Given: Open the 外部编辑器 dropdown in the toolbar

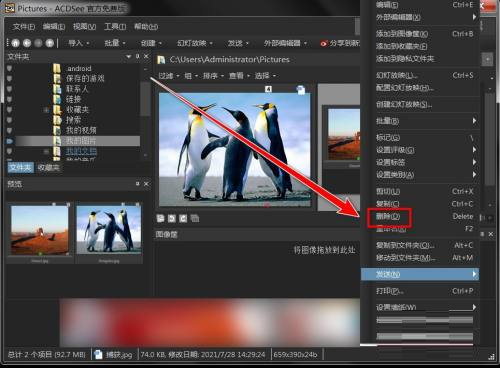Looking at the screenshot, I should point(285,43).
